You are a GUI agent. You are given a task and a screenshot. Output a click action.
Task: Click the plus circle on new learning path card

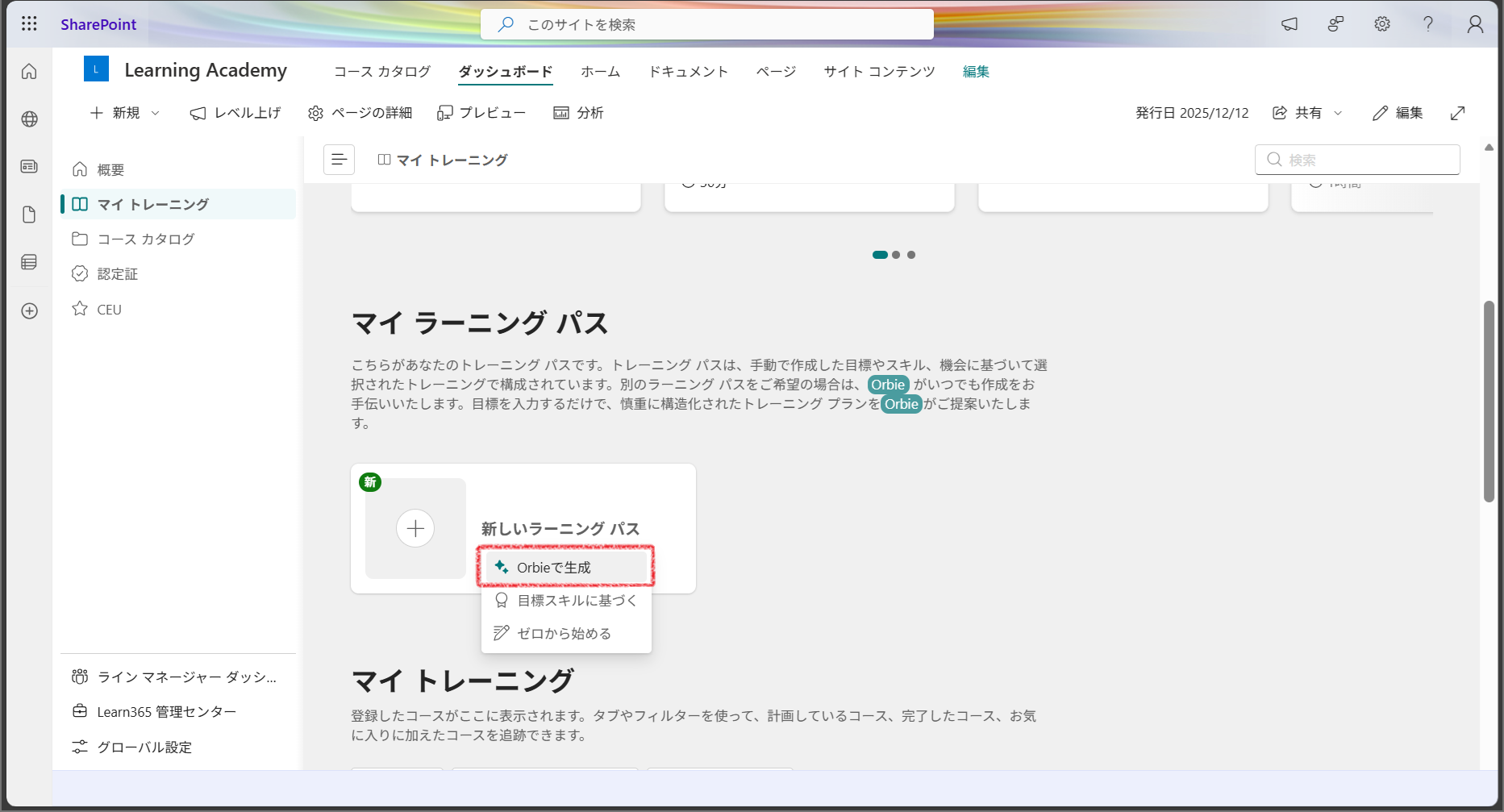click(x=415, y=528)
